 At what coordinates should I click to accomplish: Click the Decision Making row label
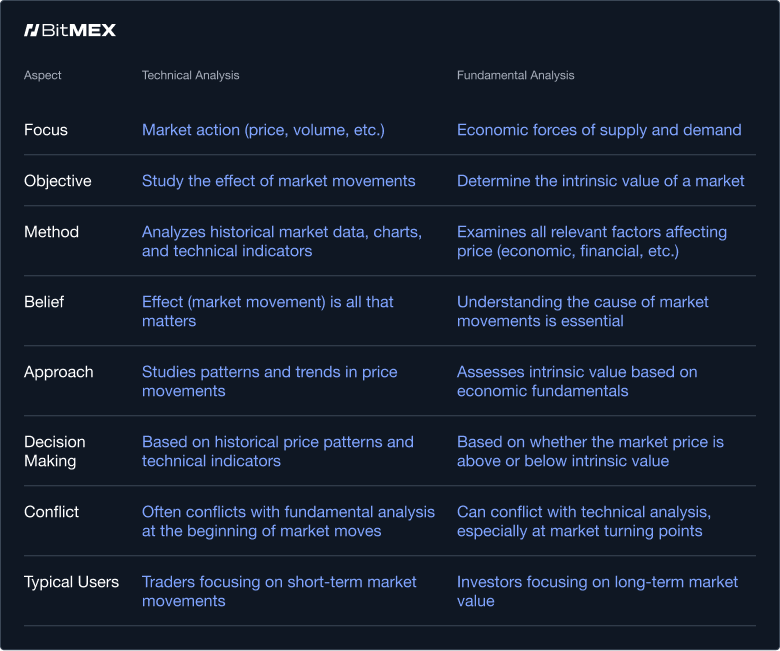(x=55, y=451)
